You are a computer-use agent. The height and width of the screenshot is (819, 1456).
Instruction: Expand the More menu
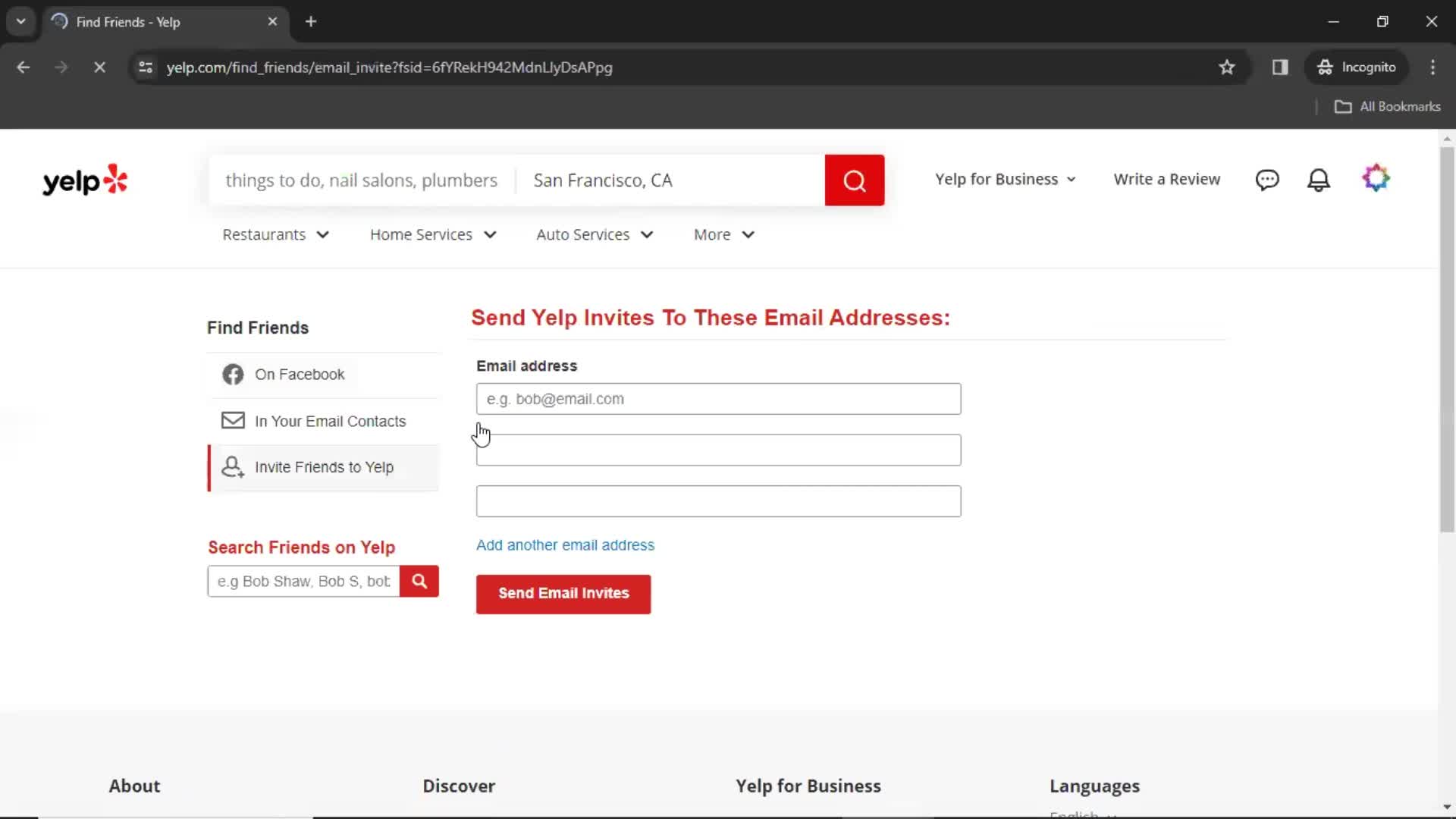pyautogui.click(x=724, y=235)
